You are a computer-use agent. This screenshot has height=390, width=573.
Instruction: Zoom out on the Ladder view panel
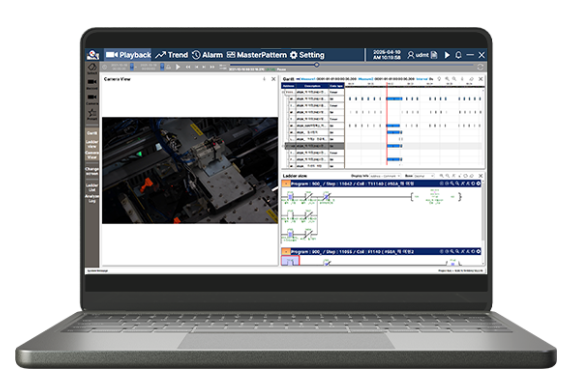(x=448, y=176)
